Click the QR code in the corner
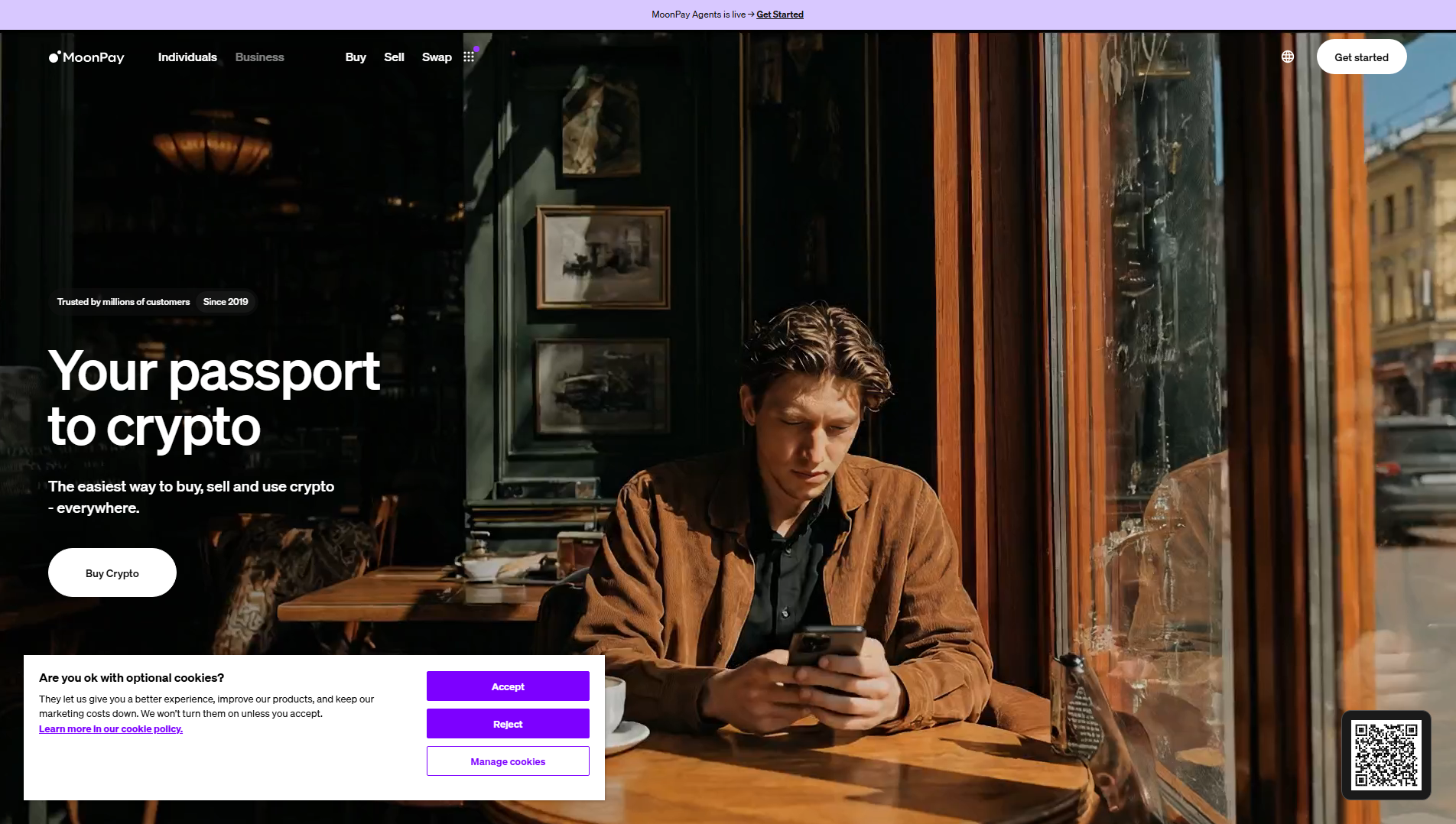Screen dimensions: 1456x824 [1386, 755]
